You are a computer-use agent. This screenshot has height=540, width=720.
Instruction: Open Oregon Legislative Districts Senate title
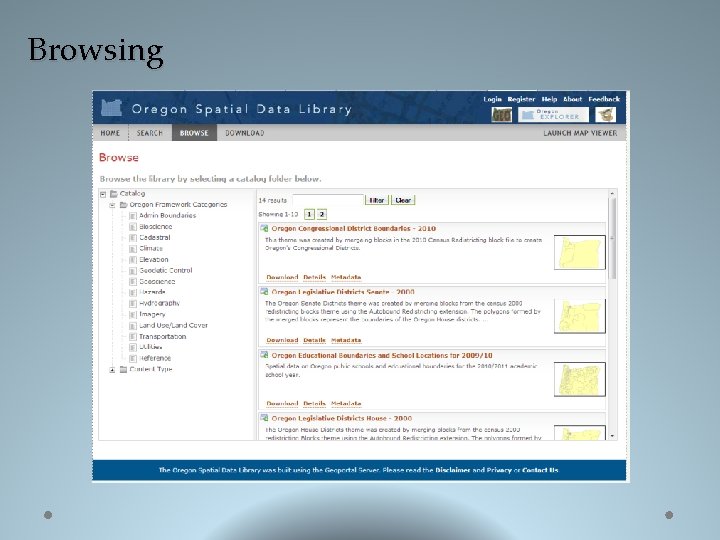click(343, 292)
